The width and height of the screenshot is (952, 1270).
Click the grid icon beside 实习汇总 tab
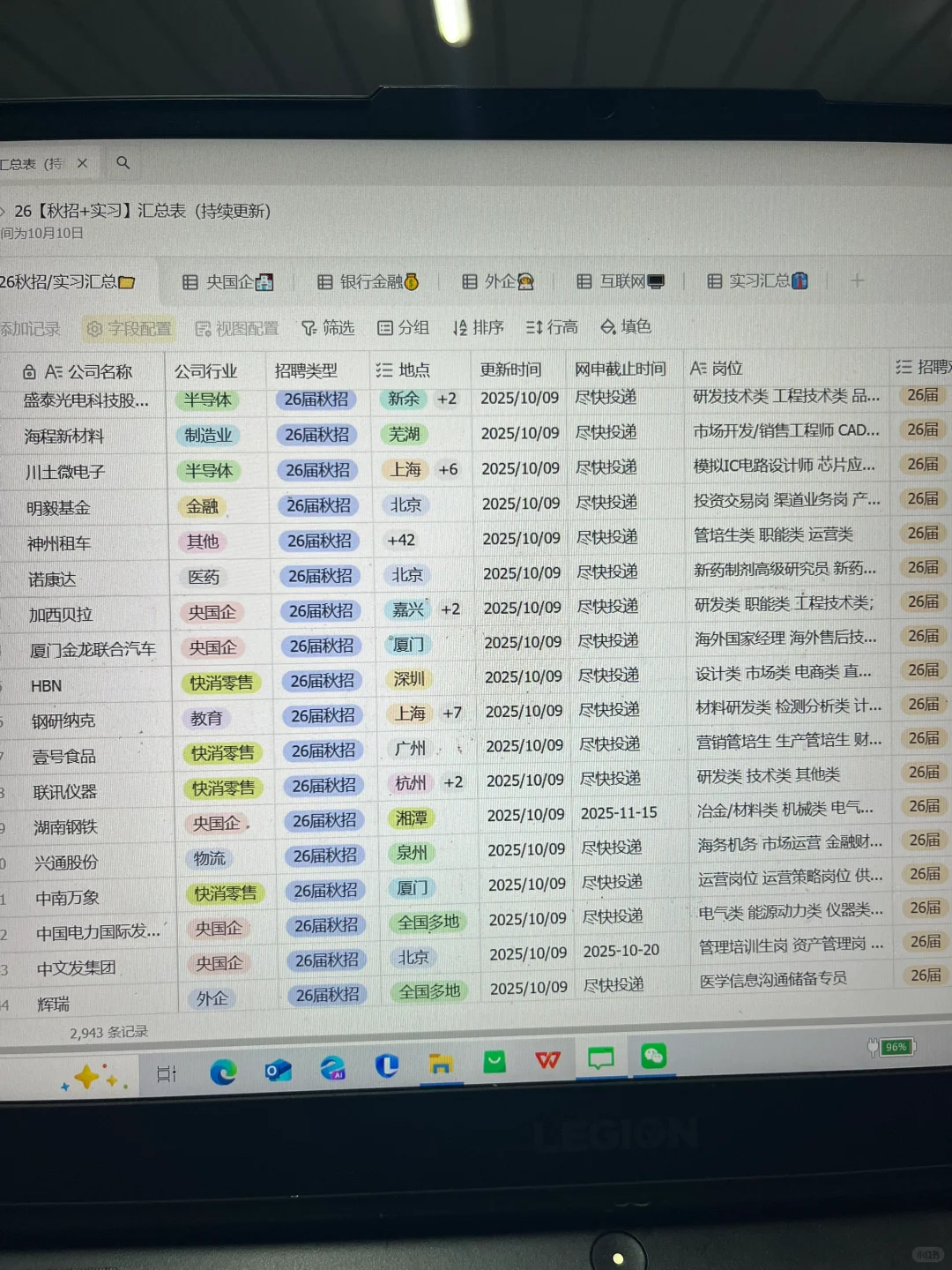pos(715,281)
